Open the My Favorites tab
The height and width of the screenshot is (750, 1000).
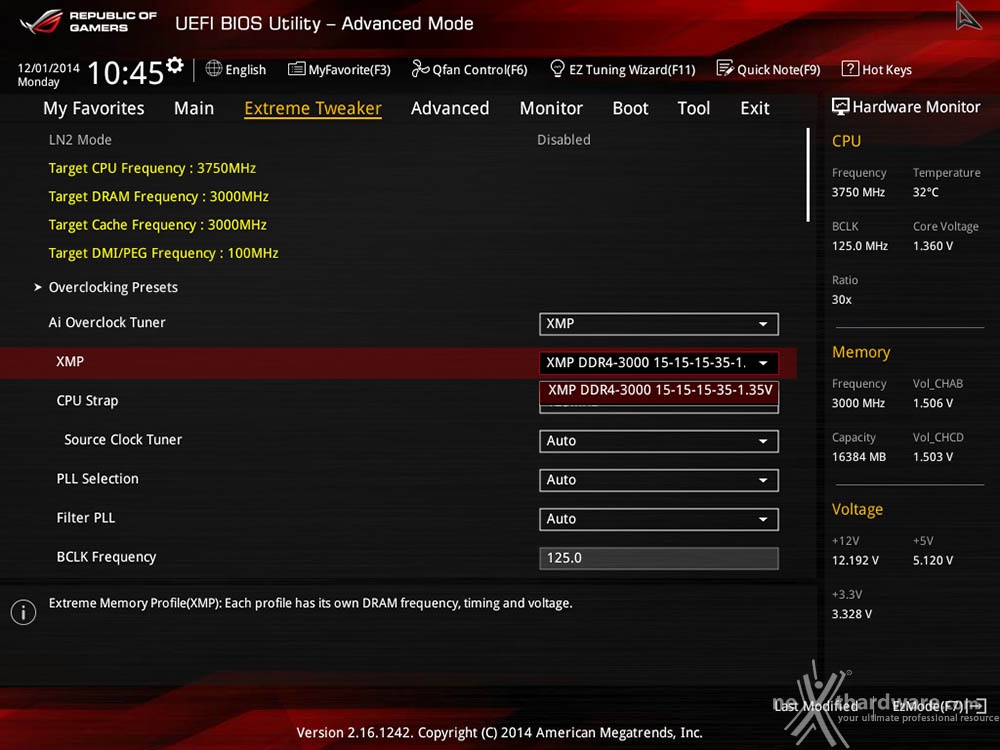(94, 108)
